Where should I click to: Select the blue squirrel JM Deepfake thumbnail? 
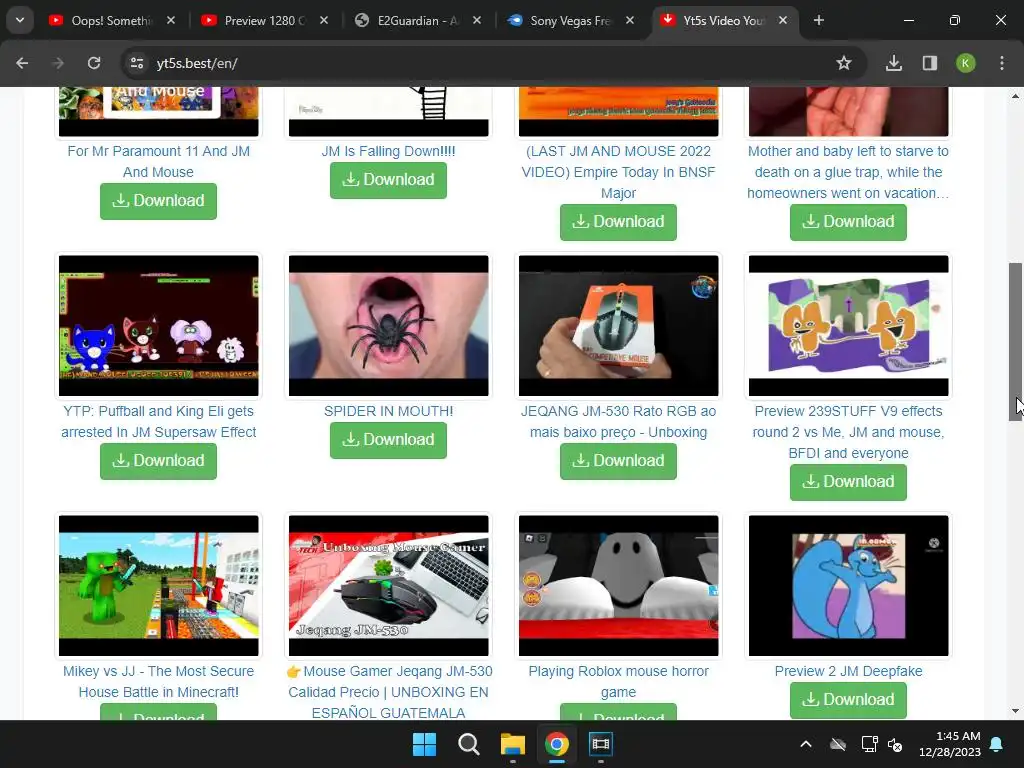pos(848,585)
